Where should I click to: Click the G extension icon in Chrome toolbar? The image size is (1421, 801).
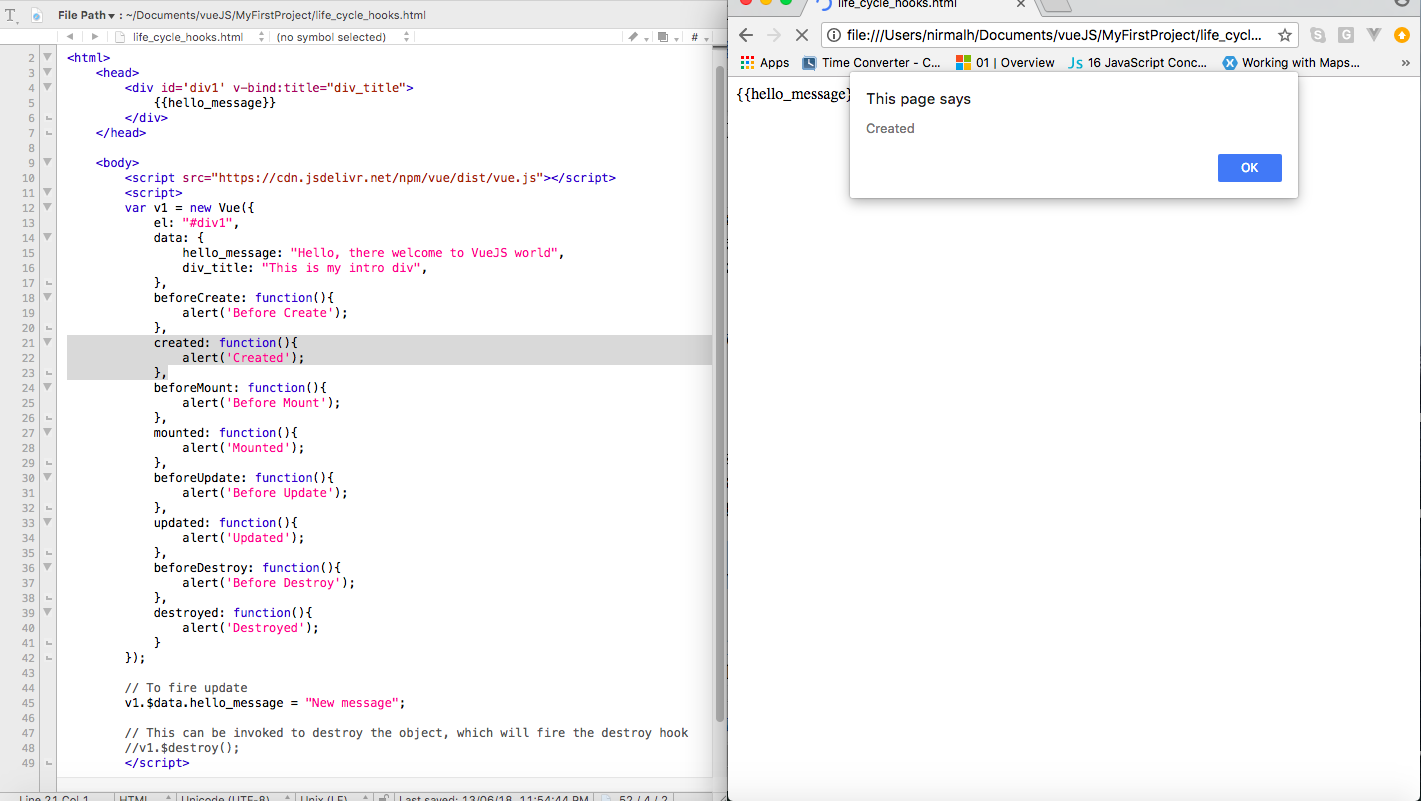(1346, 35)
